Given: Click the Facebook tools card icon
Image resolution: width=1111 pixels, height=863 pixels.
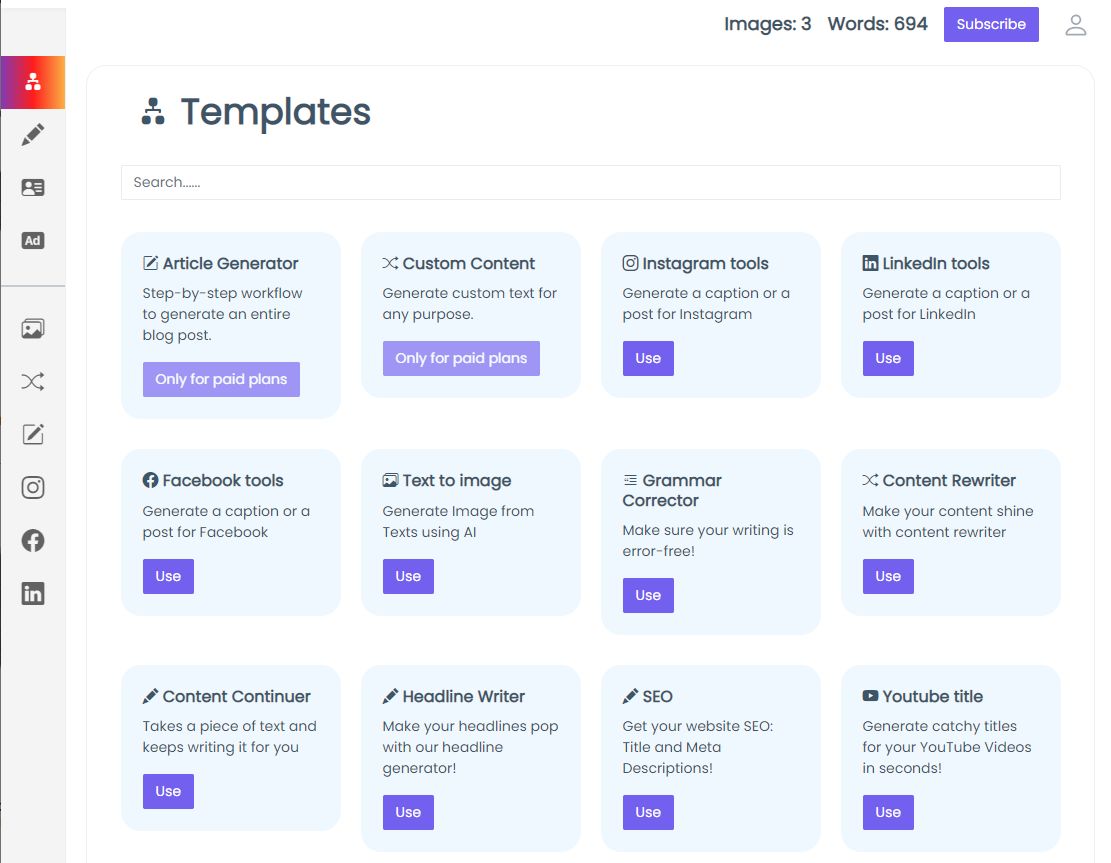Looking at the screenshot, I should coord(150,480).
